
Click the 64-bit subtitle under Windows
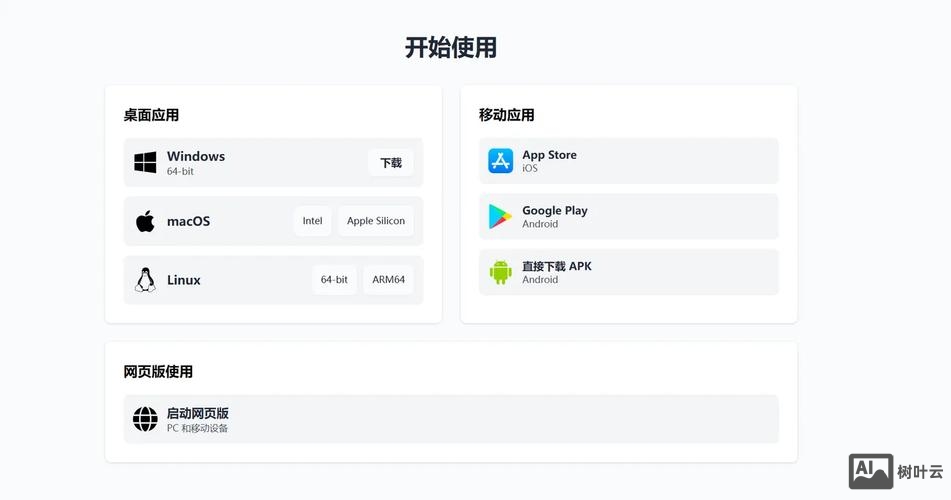pyautogui.click(x=180, y=171)
